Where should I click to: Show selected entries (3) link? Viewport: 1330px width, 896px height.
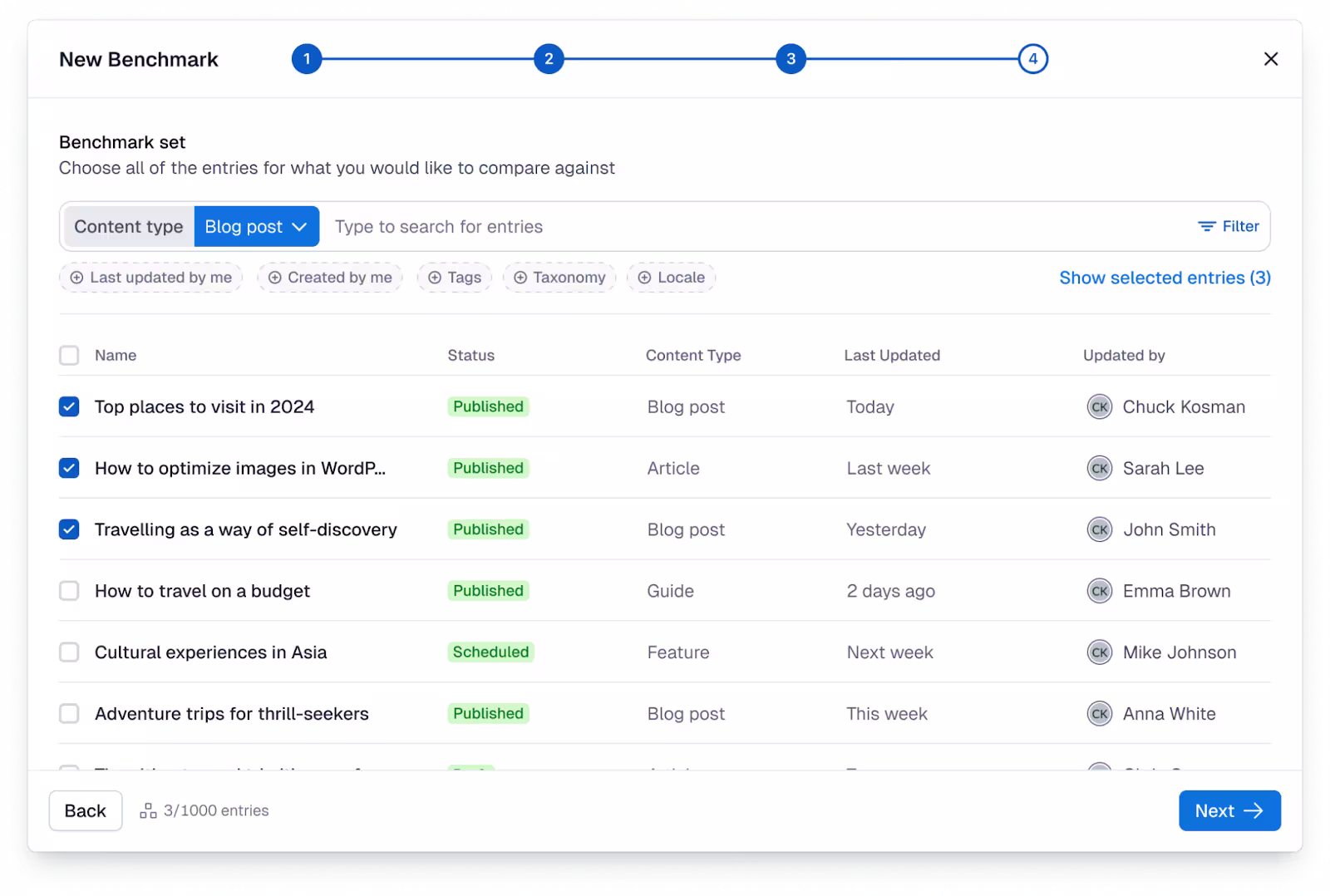[1165, 278]
